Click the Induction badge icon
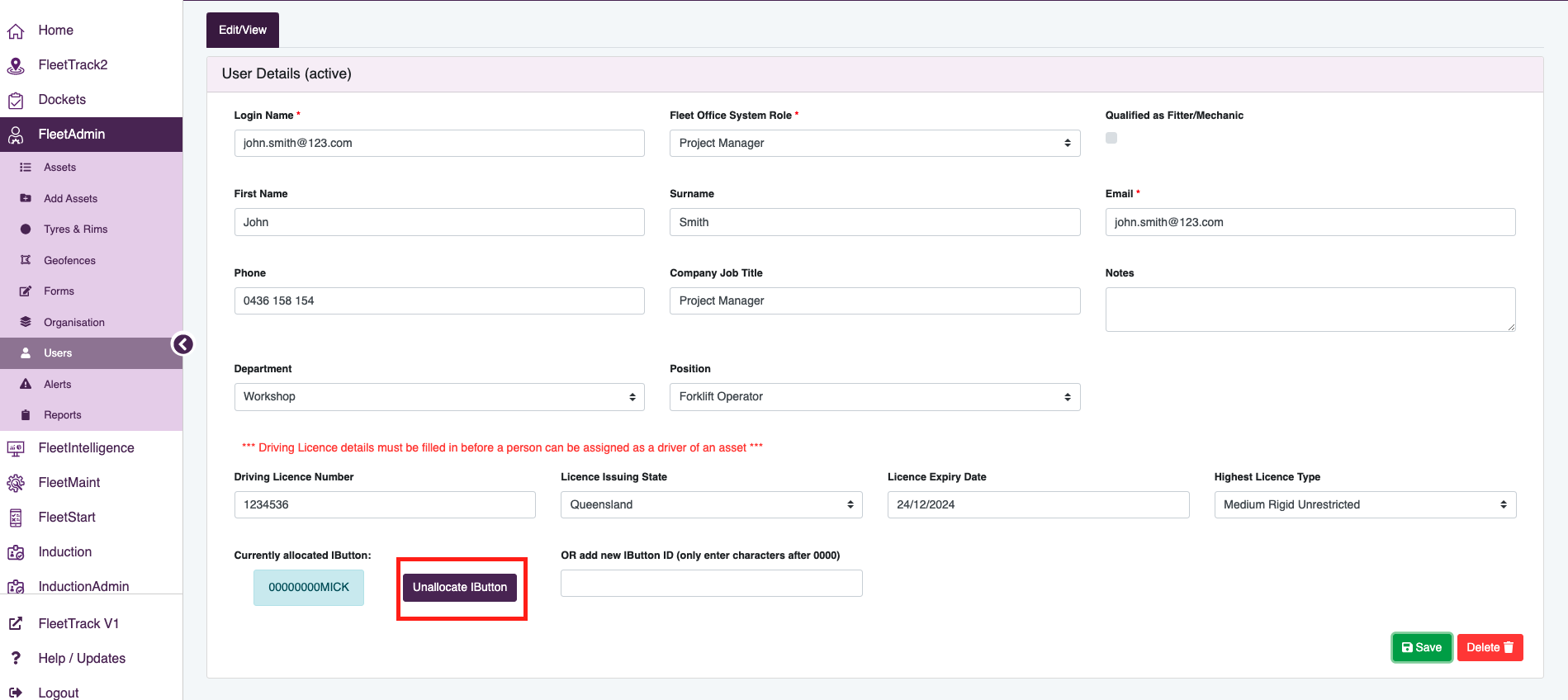 pos(16,552)
